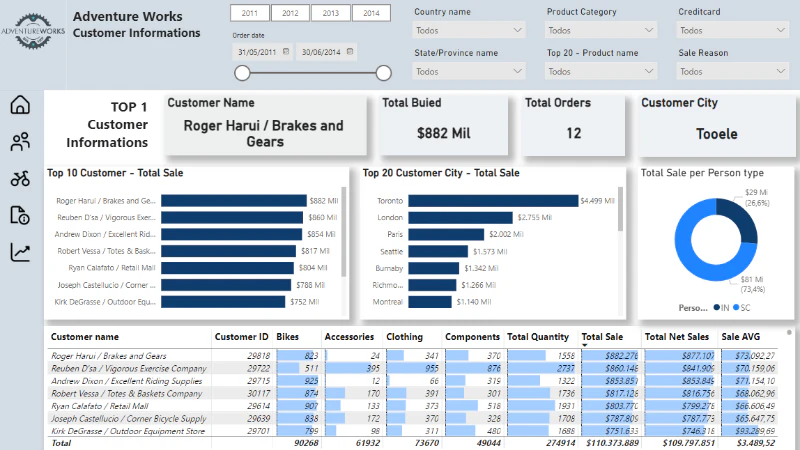Screen dimensions: 800x450
Task: Select Roger Harui / Brakes and Gears table row
Action: (x=413, y=356)
